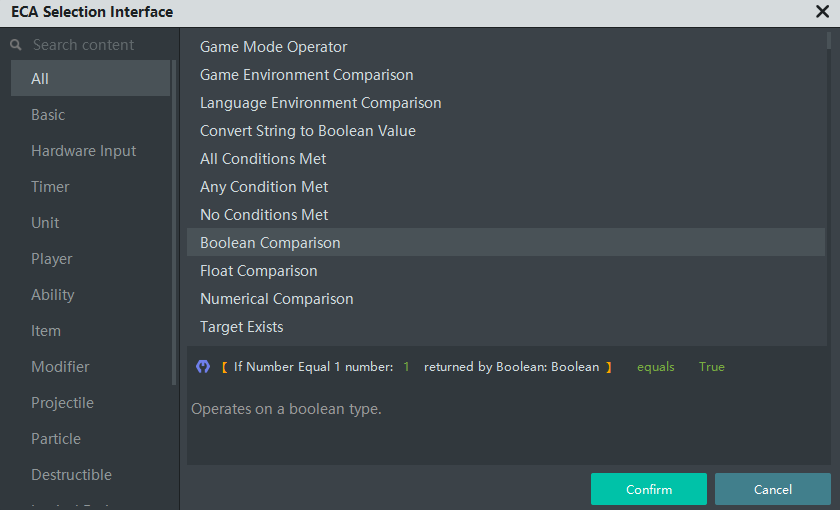Viewport: 840px width, 510px height.
Task: Select Game Mode Operator entry
Action: pos(274,47)
